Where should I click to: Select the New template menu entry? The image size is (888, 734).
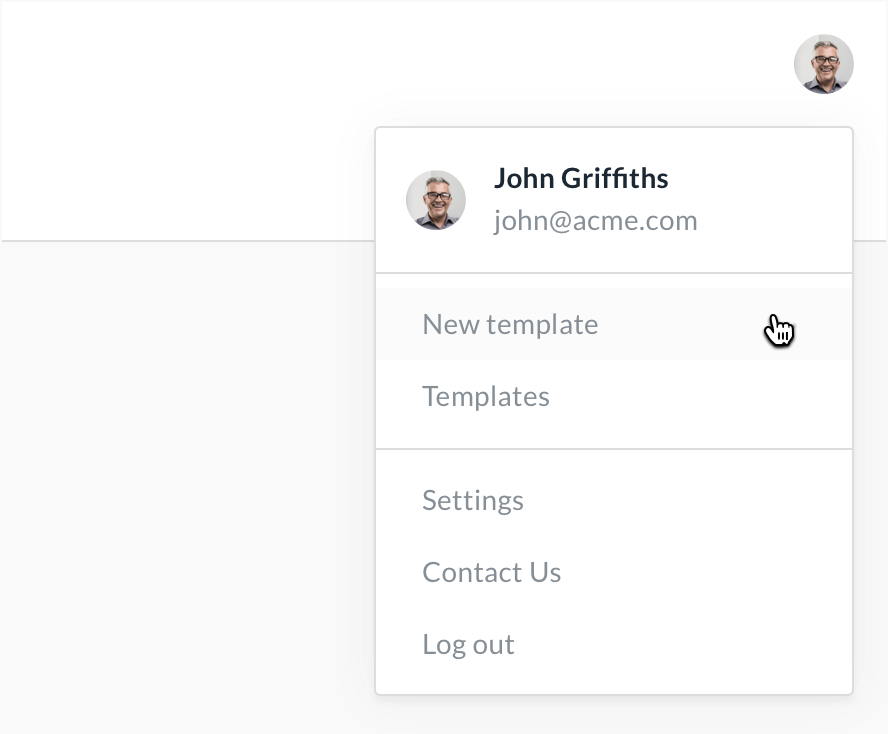(x=614, y=324)
